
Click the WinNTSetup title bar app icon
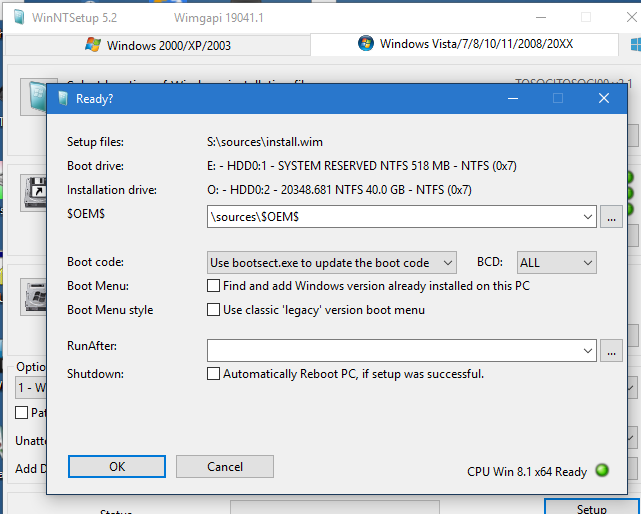click(x=19, y=18)
